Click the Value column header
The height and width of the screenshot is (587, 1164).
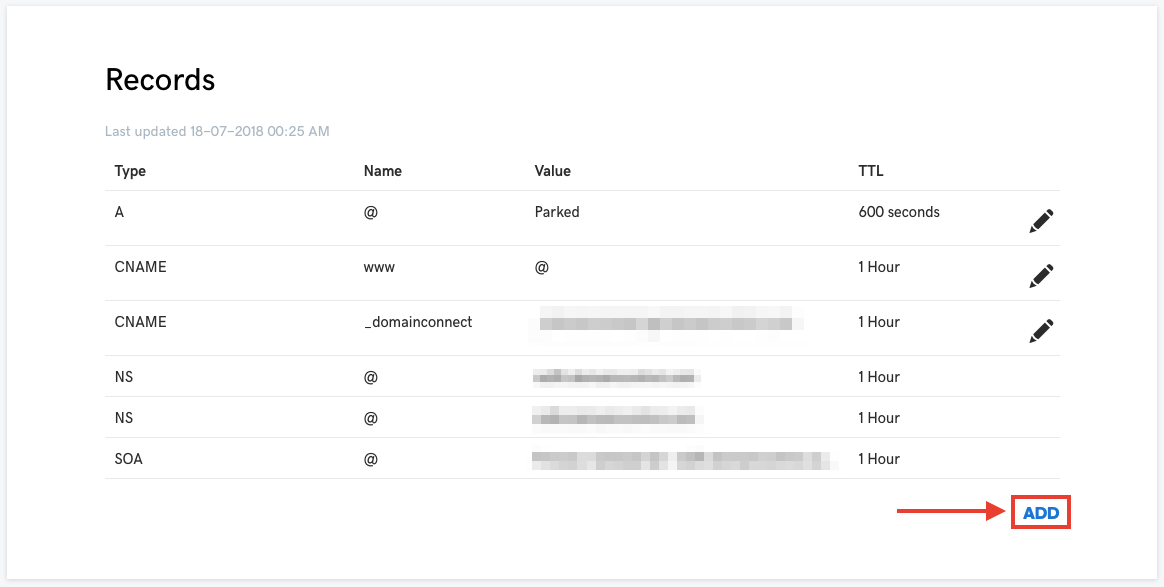pos(553,171)
